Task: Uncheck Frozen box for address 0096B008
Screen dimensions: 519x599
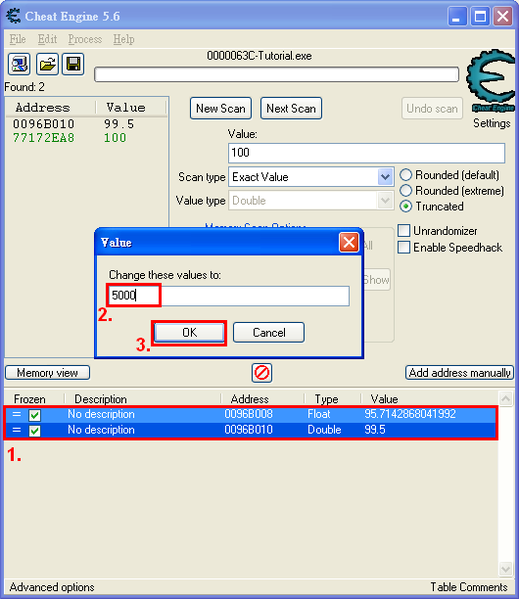Action: click(x=35, y=415)
